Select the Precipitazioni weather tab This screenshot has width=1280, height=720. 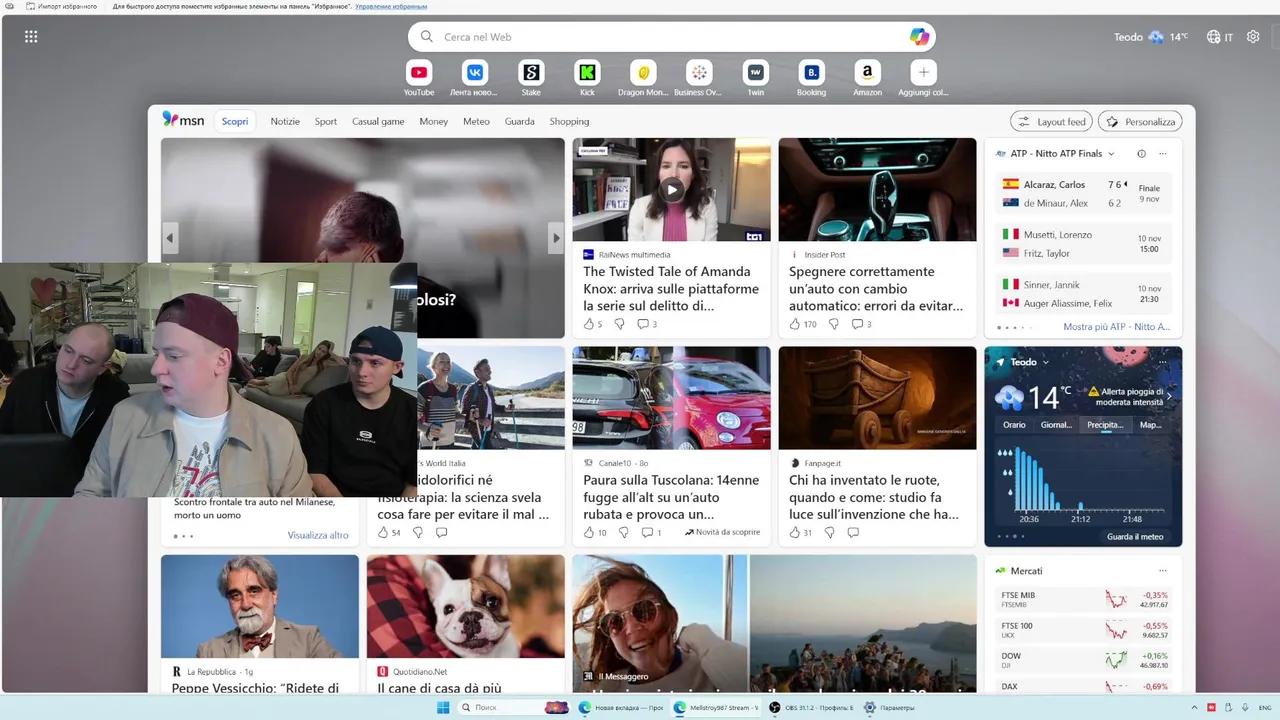pyautogui.click(x=1106, y=425)
